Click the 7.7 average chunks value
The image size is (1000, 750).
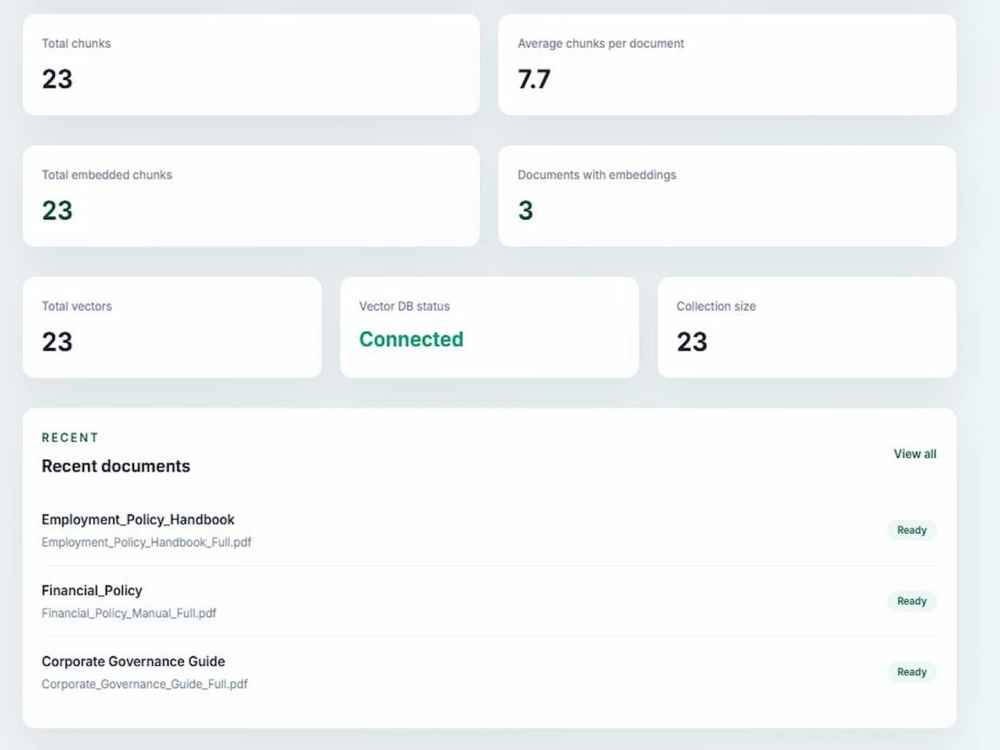[x=534, y=79]
